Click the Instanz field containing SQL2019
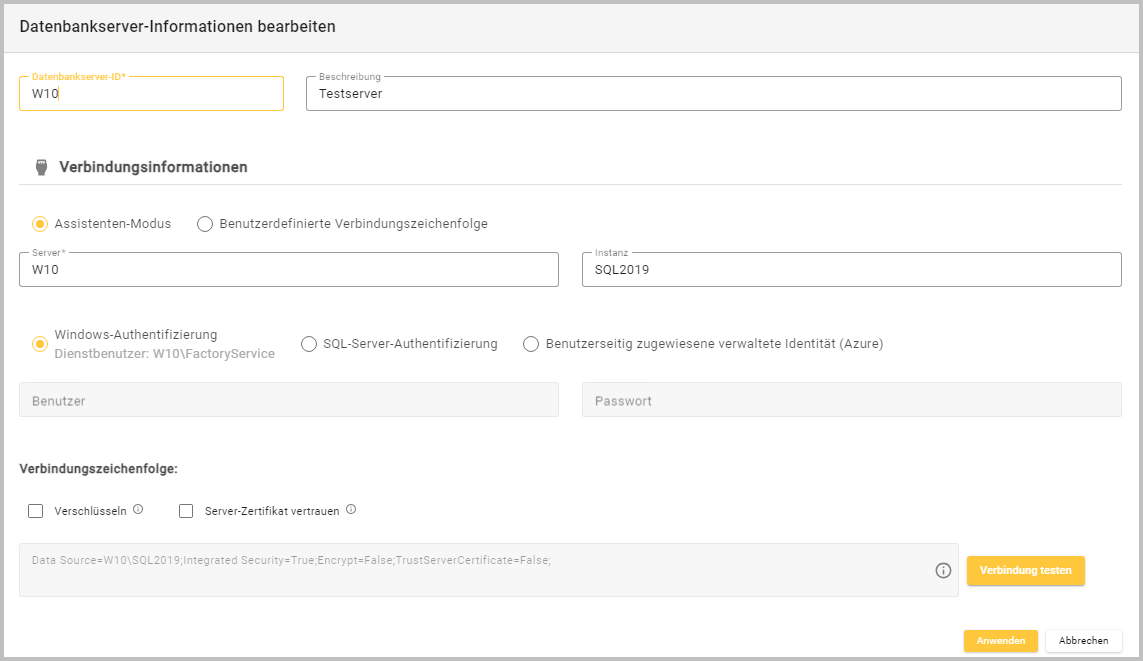This screenshot has height=661, width=1143. click(851, 270)
